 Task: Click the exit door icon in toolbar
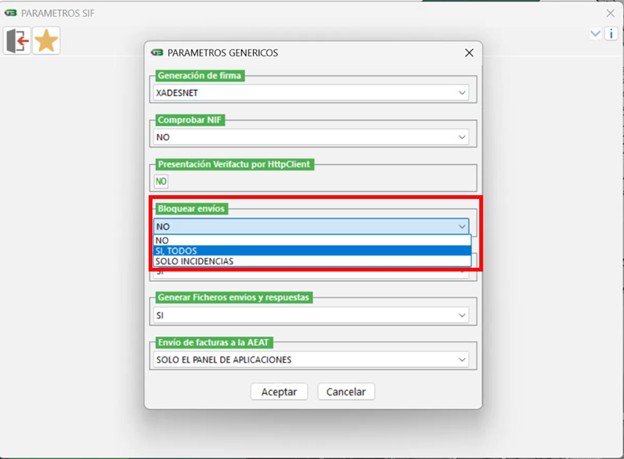coord(17,41)
